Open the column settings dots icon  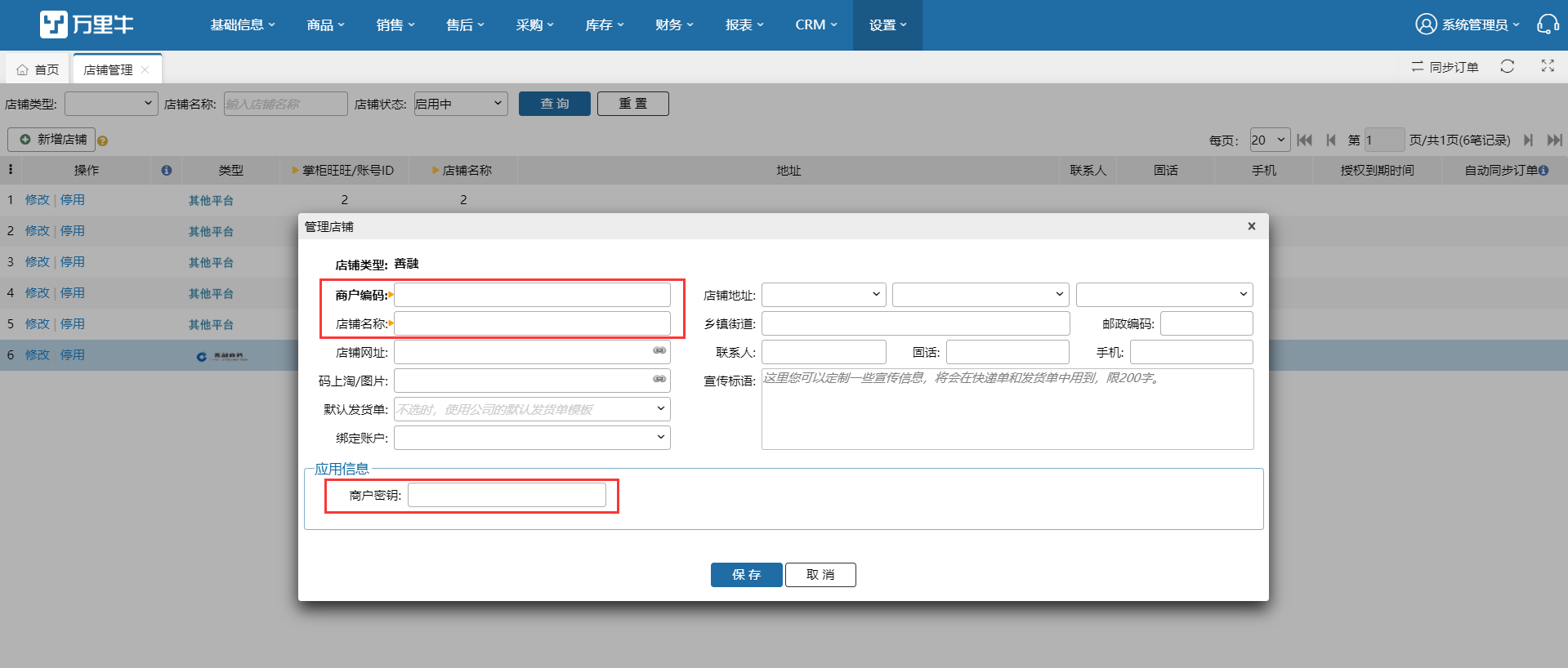[11, 169]
